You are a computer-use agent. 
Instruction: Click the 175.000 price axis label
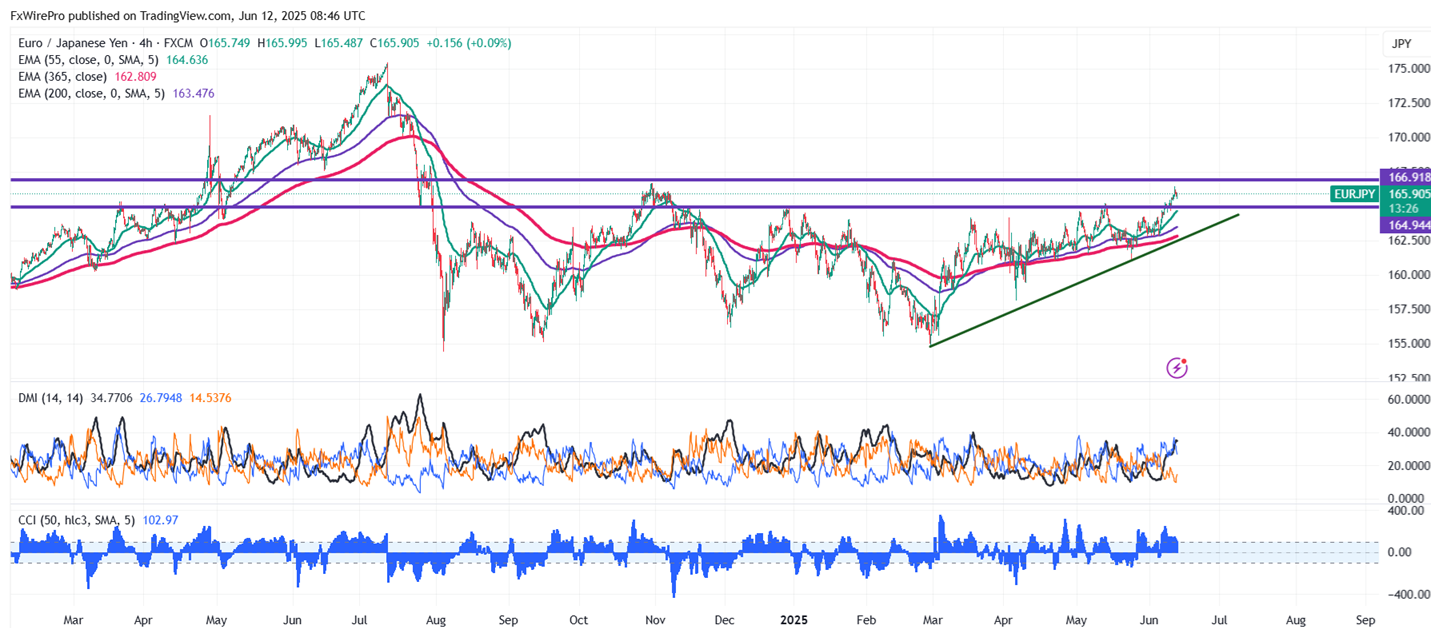tap(1407, 69)
